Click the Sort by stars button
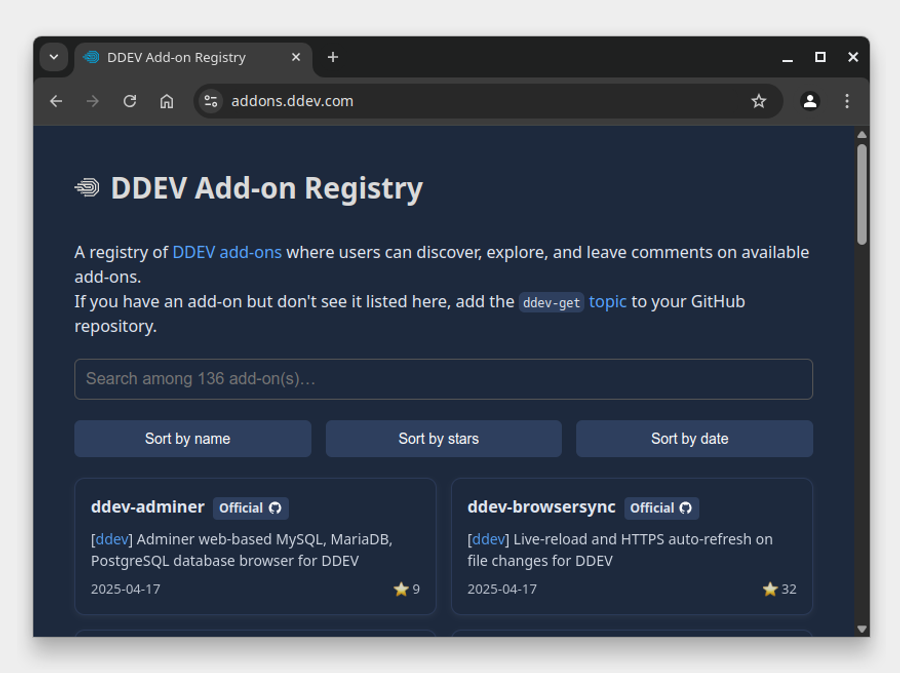The image size is (900, 673). pyautogui.click(x=443, y=438)
